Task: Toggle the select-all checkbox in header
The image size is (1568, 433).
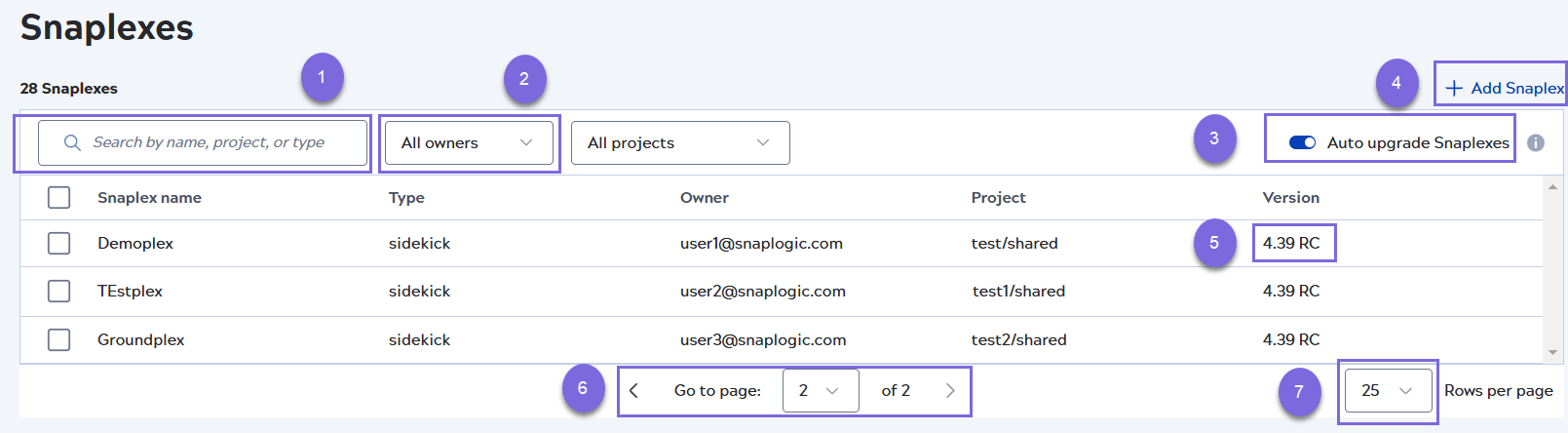Action: click(59, 197)
